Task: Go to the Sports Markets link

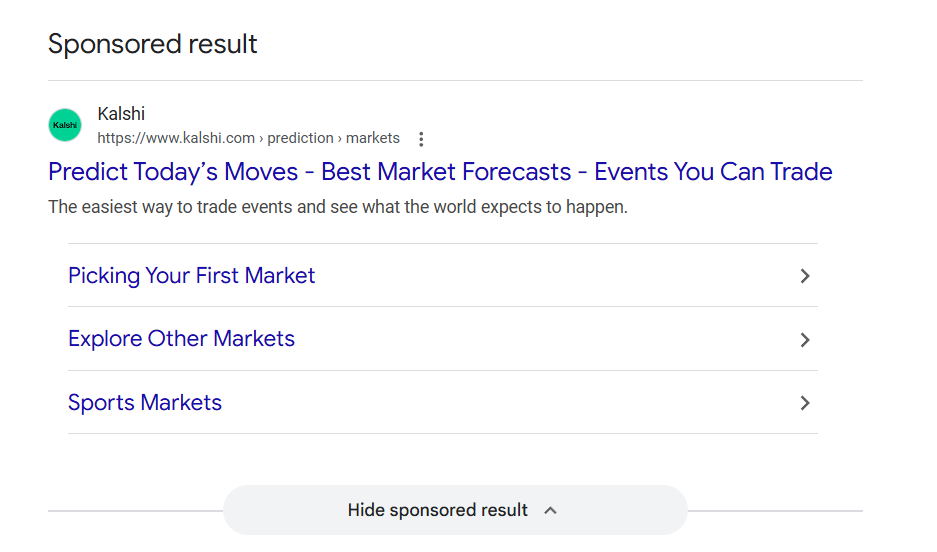Action: click(x=145, y=403)
